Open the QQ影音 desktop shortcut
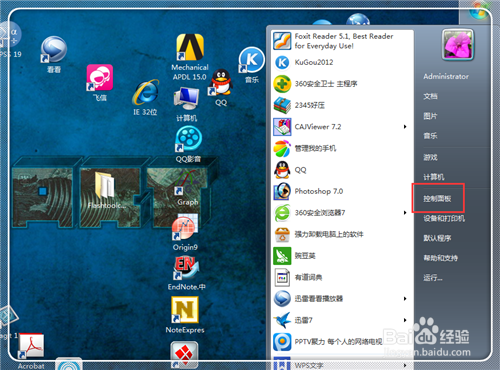 coord(188,145)
